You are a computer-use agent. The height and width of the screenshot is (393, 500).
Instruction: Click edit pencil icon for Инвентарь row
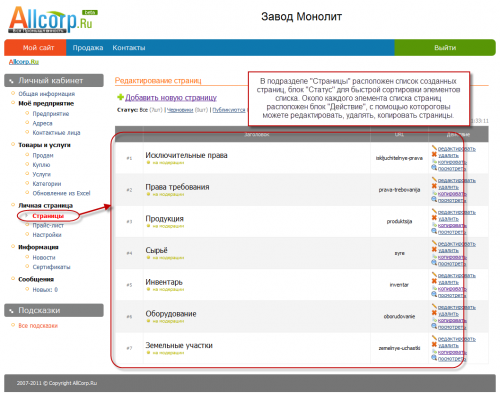tap(434, 274)
